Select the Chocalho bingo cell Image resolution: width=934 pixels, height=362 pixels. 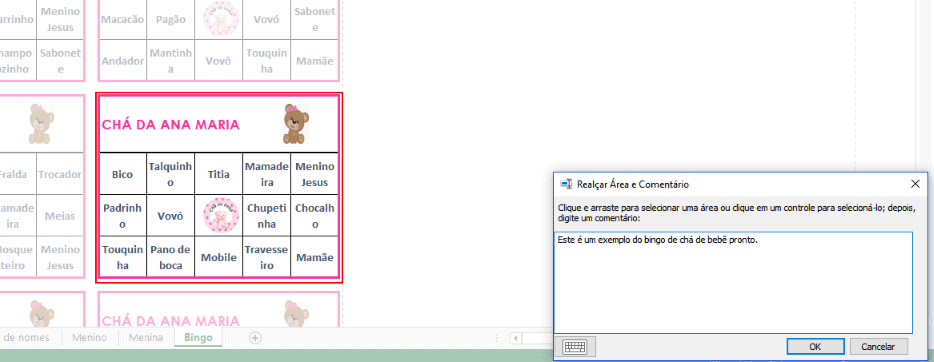tap(315, 216)
